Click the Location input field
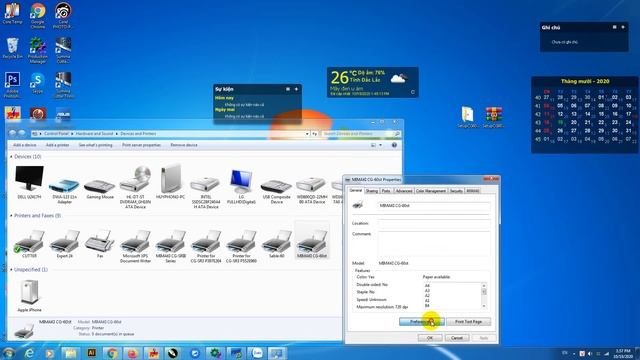Image resolution: width=640 pixels, height=360 pixels. pos(434,223)
